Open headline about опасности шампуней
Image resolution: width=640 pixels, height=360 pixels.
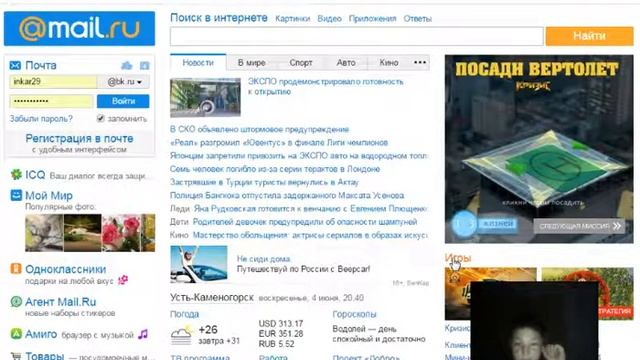pyautogui.click(x=305, y=222)
